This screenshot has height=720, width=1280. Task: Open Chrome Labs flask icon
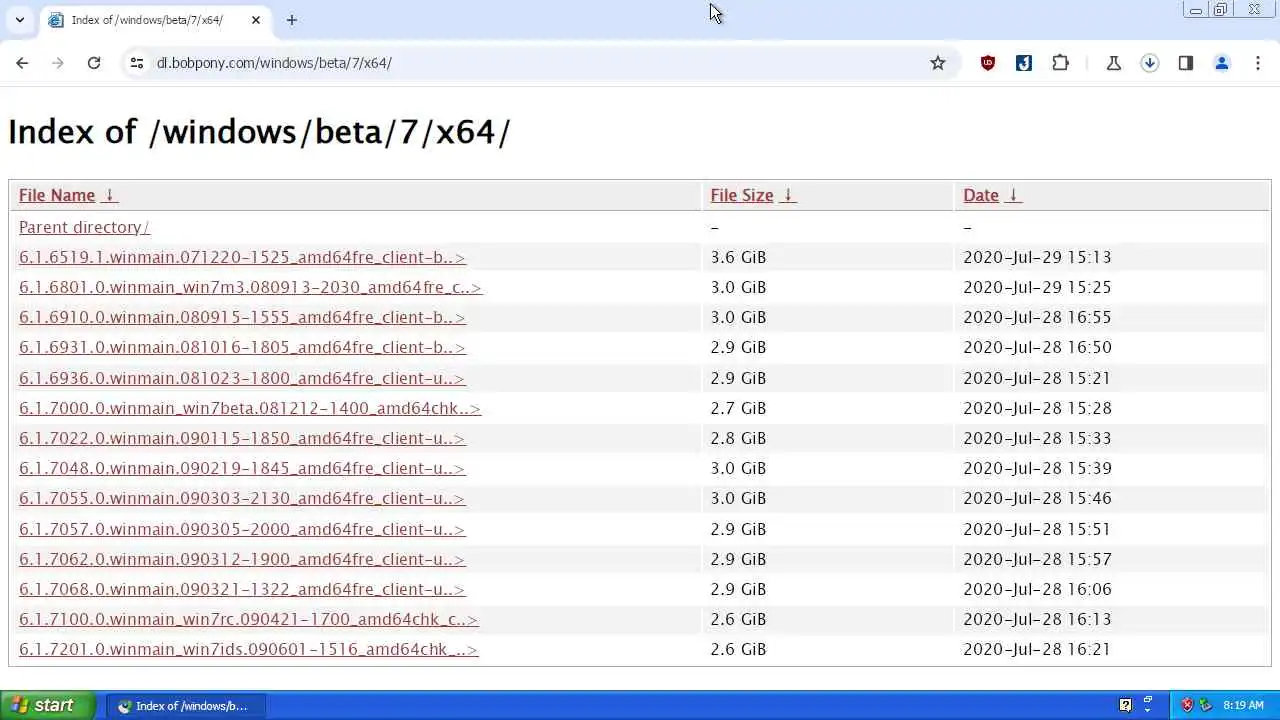[x=1114, y=63]
